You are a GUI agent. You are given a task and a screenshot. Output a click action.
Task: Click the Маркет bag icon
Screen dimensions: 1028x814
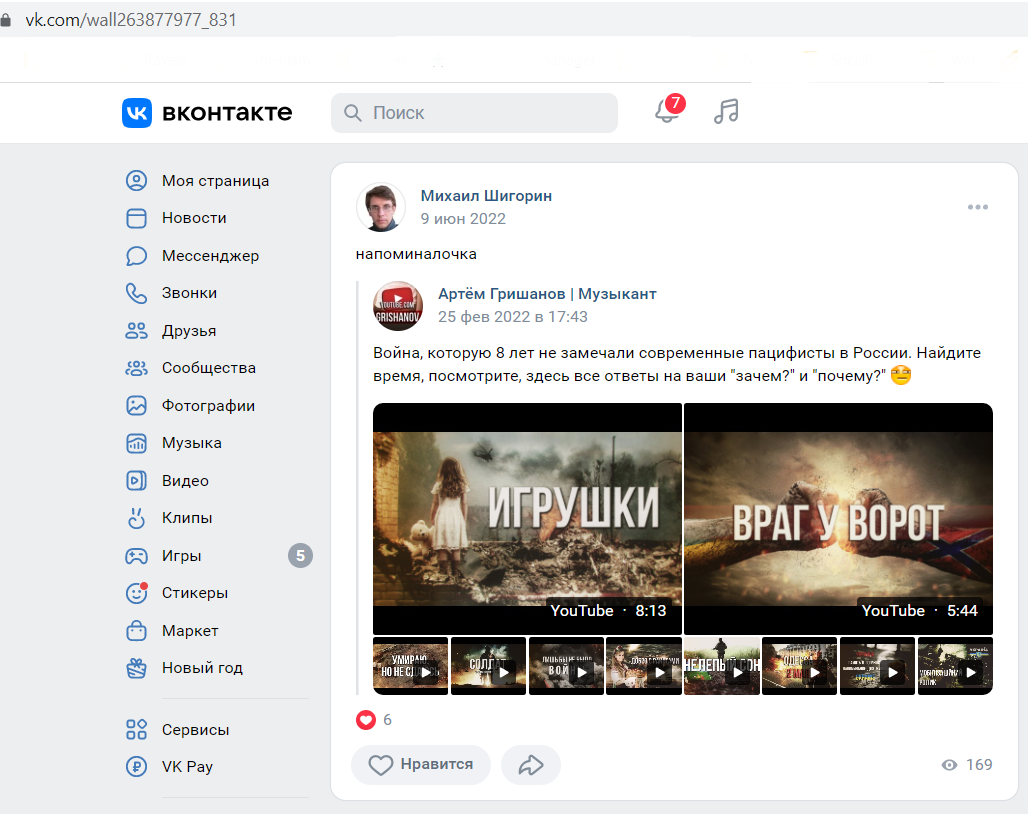point(136,630)
